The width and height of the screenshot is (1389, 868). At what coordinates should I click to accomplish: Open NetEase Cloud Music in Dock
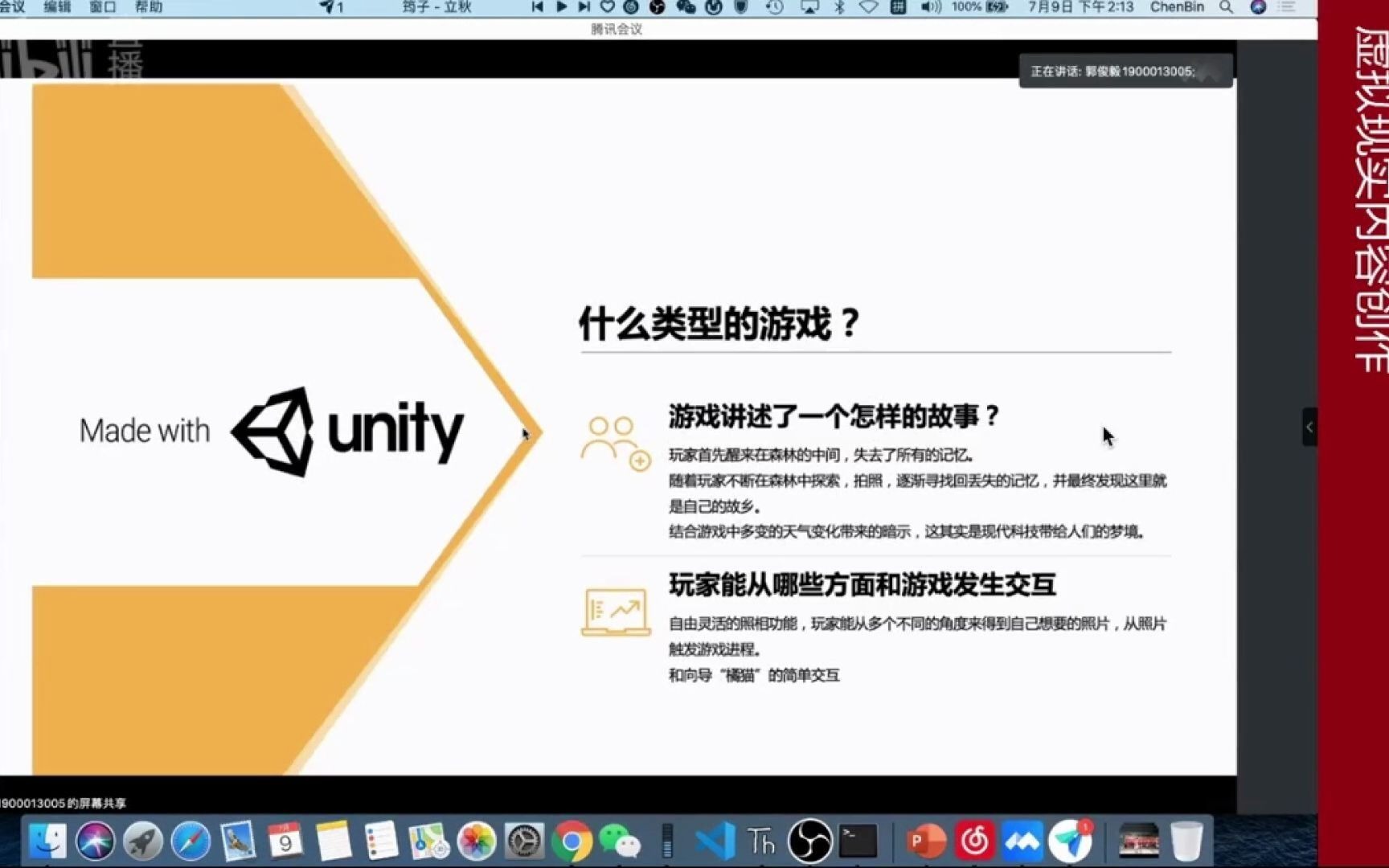(x=974, y=841)
